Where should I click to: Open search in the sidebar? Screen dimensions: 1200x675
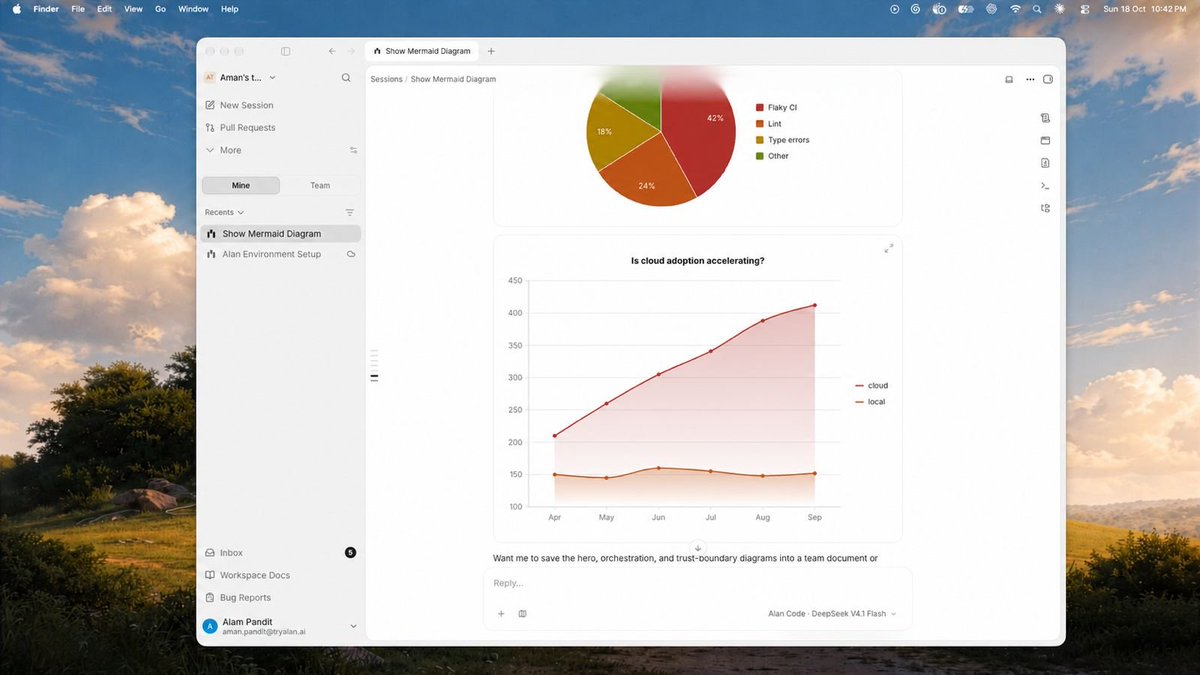pyautogui.click(x=346, y=77)
